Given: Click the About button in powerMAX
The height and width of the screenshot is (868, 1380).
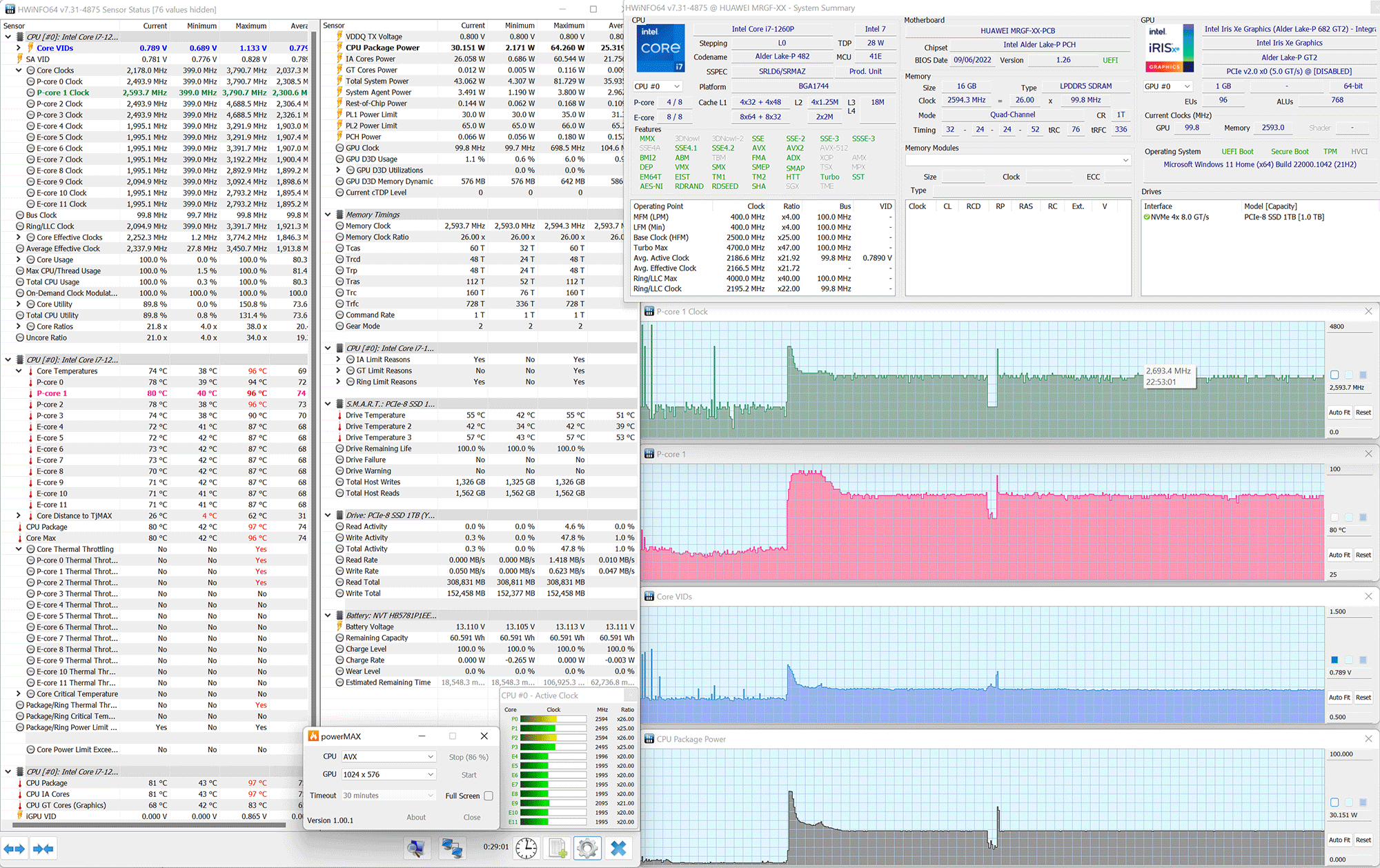Looking at the screenshot, I should click(416, 817).
